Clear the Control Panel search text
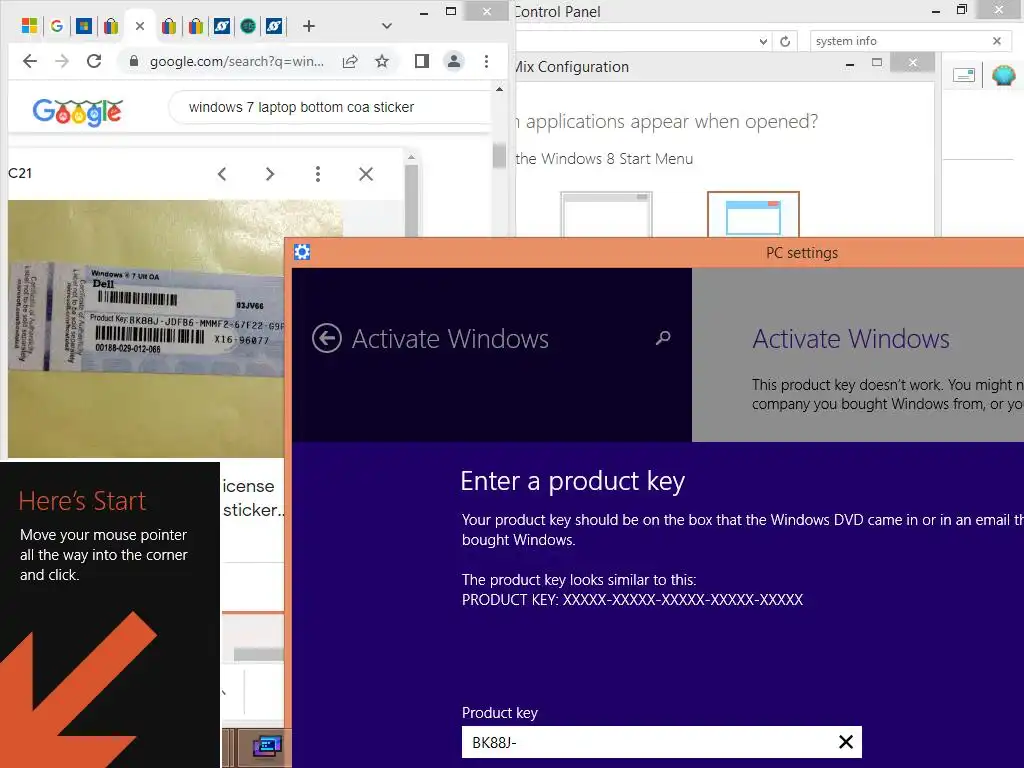1024x768 pixels. [x=997, y=41]
